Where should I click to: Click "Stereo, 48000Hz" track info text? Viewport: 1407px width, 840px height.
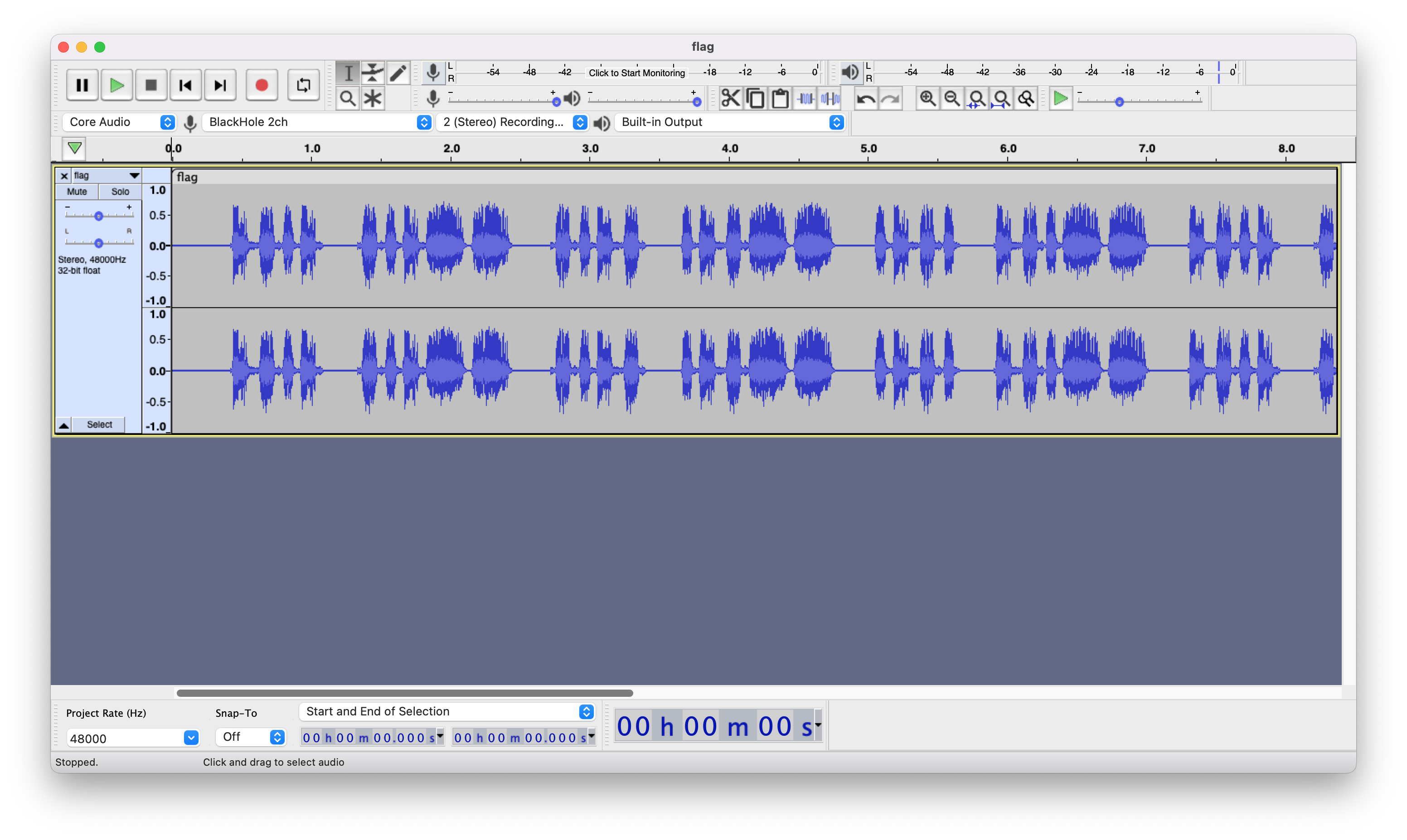pos(92,260)
